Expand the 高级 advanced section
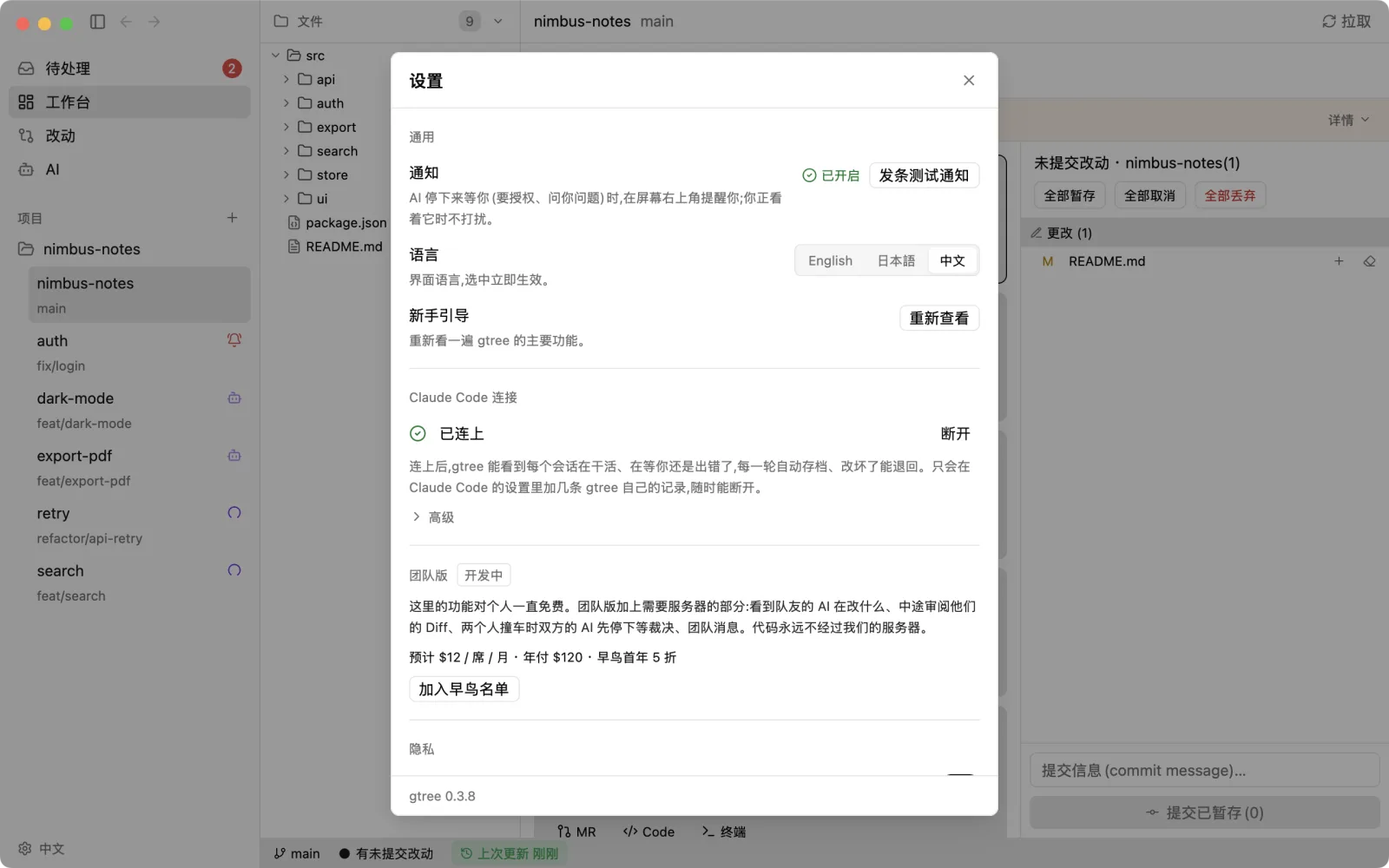This screenshot has height=868, width=1389. point(432,517)
